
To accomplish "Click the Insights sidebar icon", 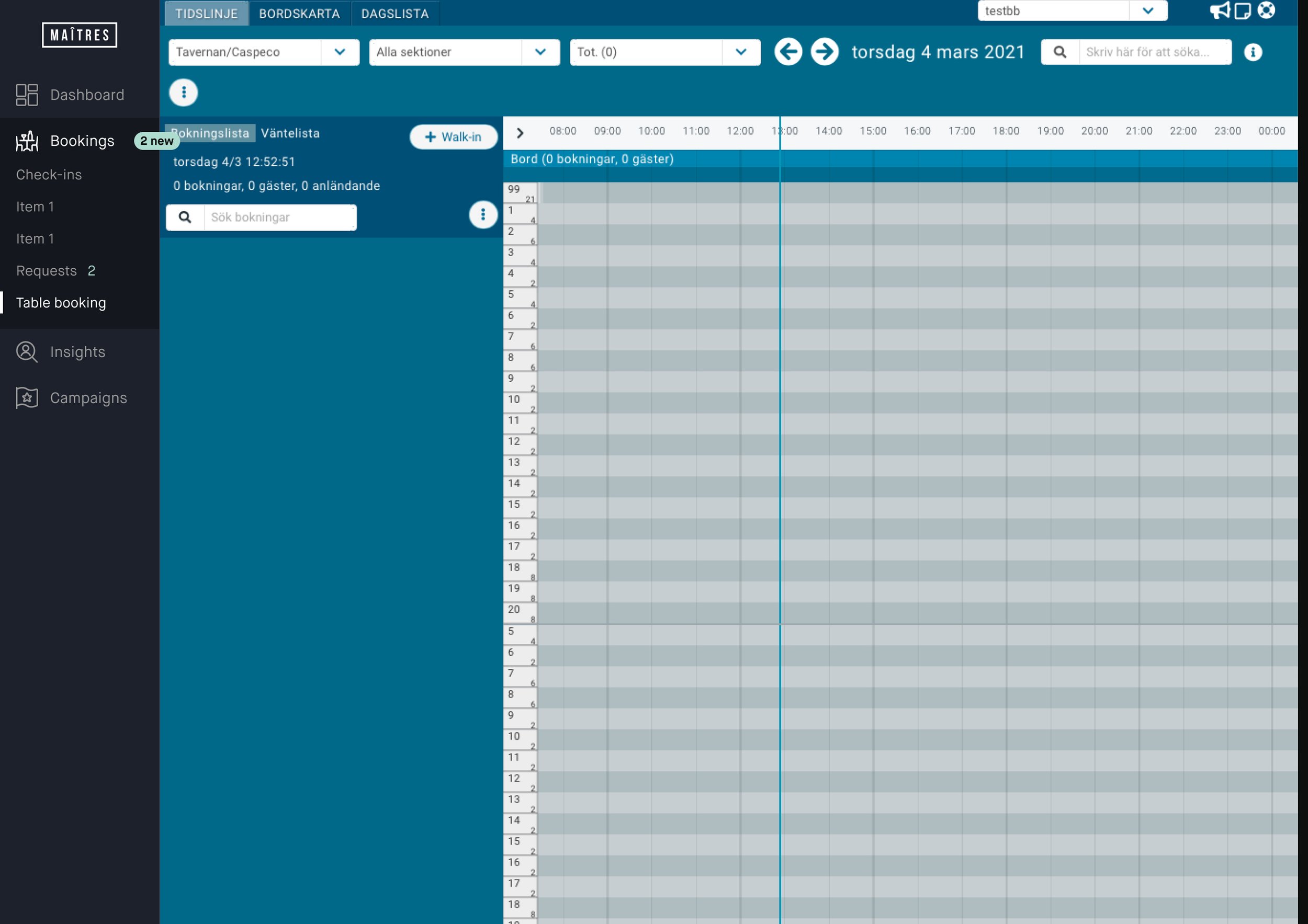I will tap(27, 352).
